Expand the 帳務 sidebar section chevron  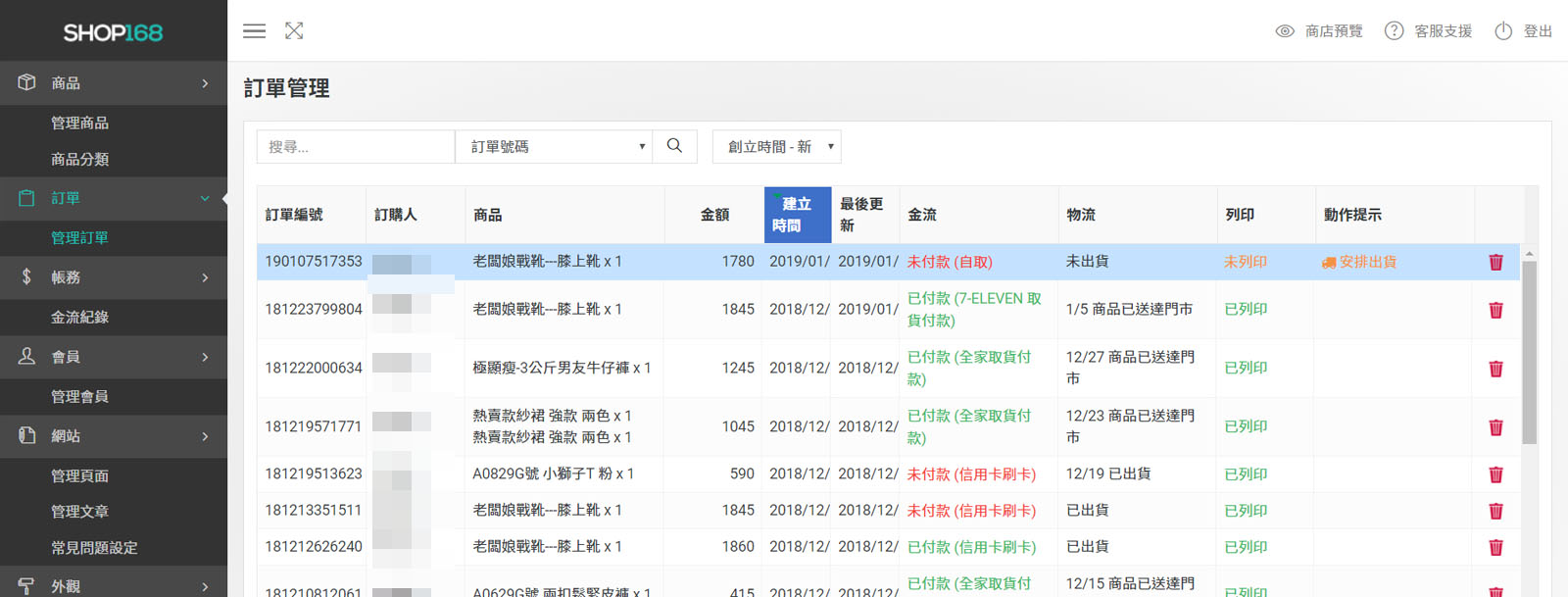coord(205,277)
